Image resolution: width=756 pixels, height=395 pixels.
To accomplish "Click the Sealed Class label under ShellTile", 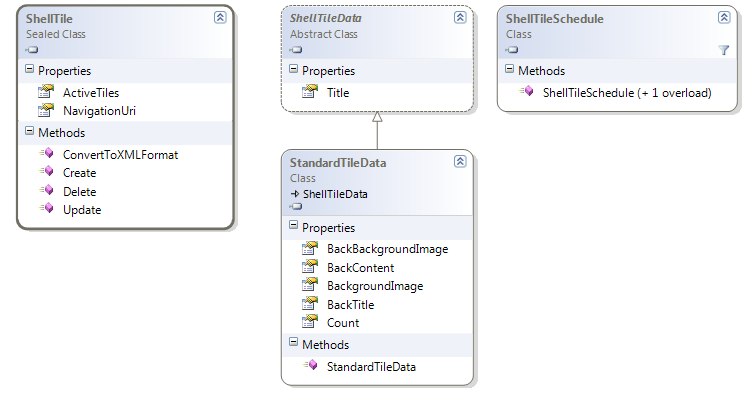I will tap(56, 34).
